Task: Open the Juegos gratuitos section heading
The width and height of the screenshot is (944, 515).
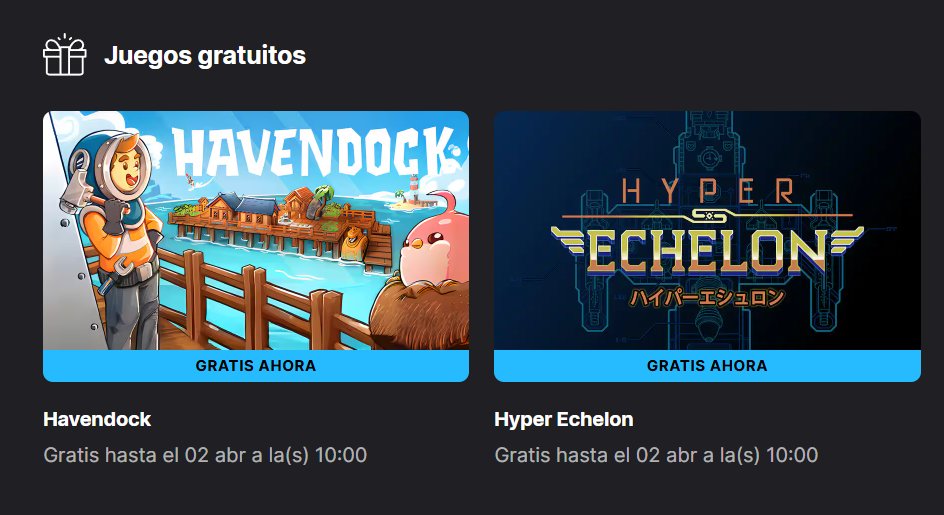Action: tap(205, 55)
